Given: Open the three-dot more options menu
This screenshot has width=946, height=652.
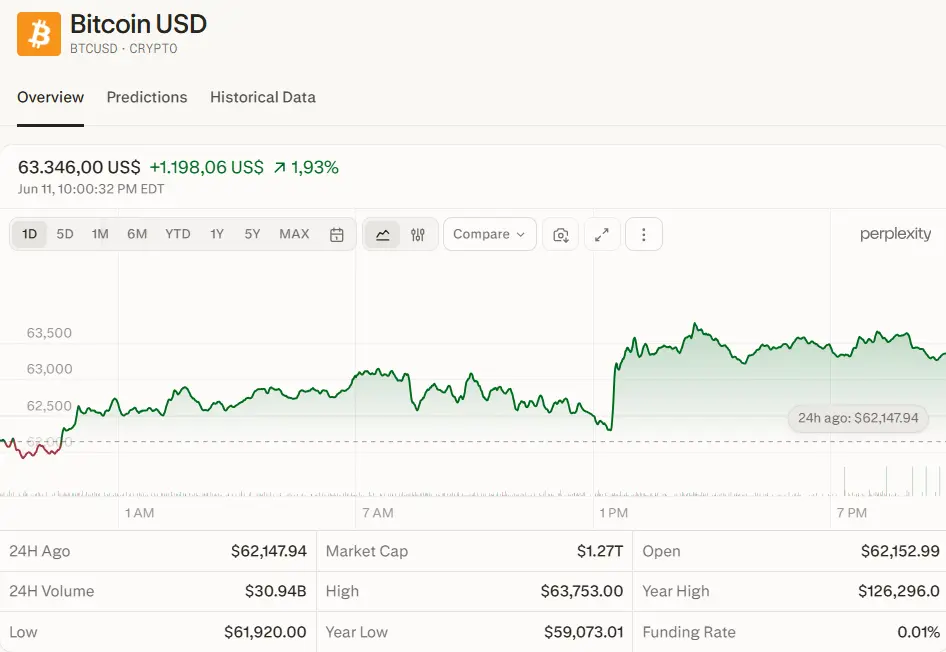Looking at the screenshot, I should click(644, 235).
